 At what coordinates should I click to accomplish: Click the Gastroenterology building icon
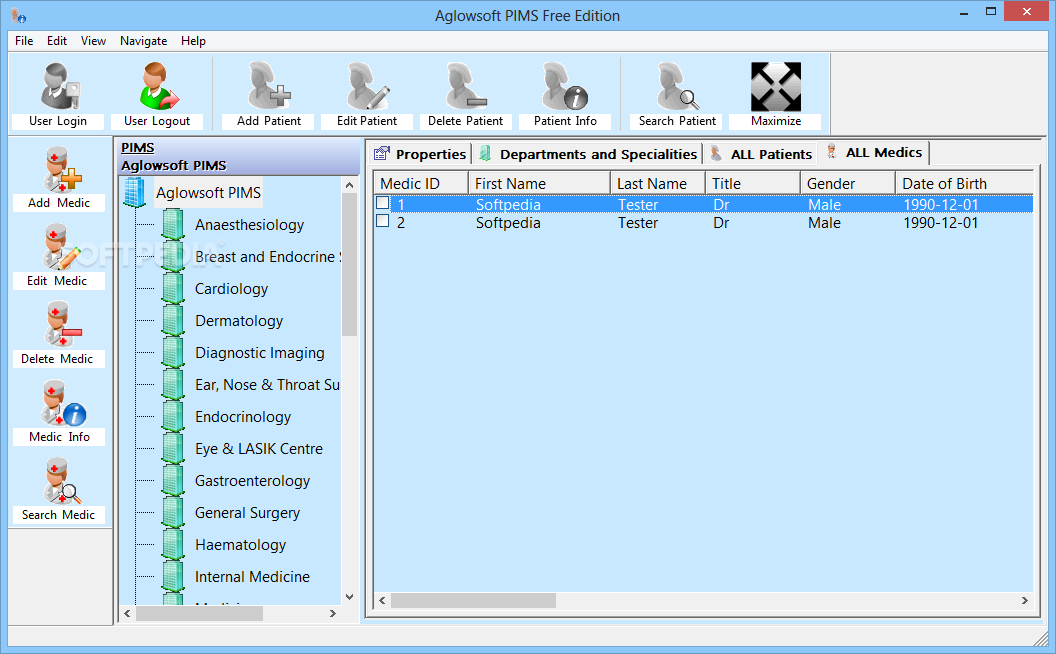(x=173, y=480)
